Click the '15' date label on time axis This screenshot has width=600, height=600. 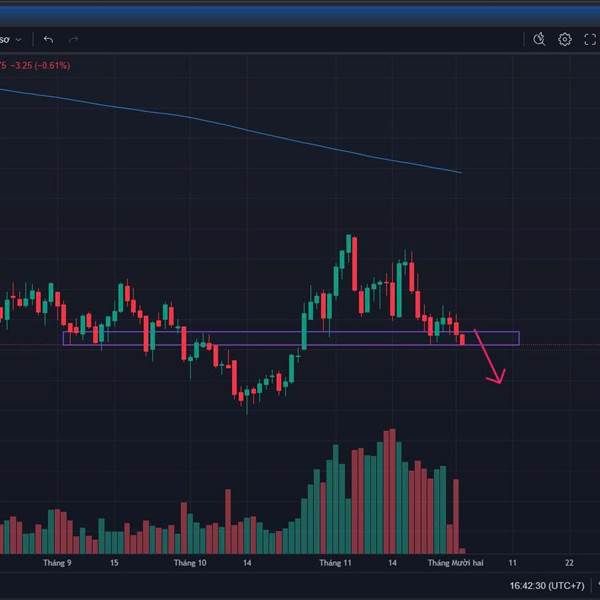coord(114,563)
